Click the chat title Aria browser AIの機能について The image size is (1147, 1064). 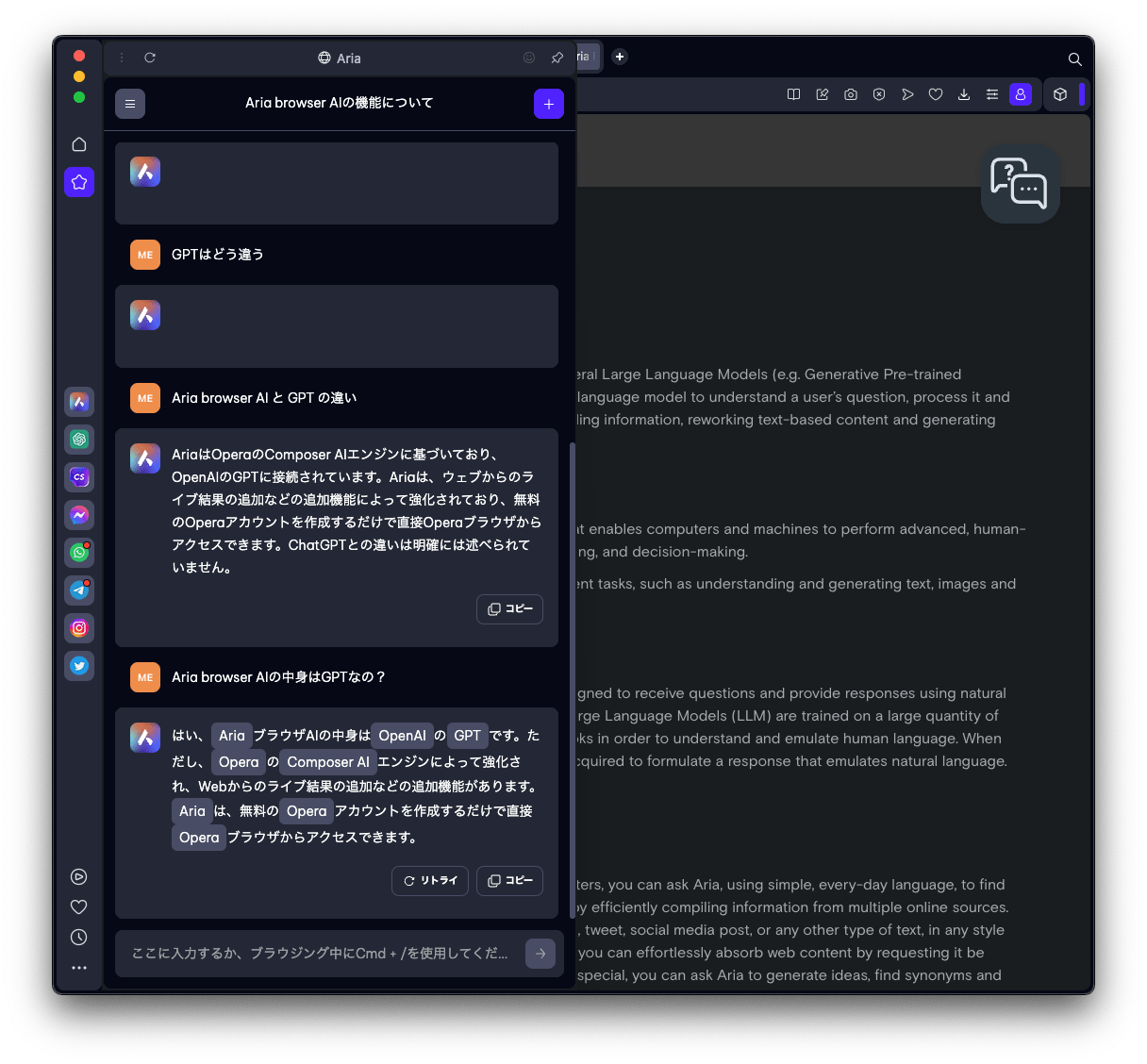point(340,103)
